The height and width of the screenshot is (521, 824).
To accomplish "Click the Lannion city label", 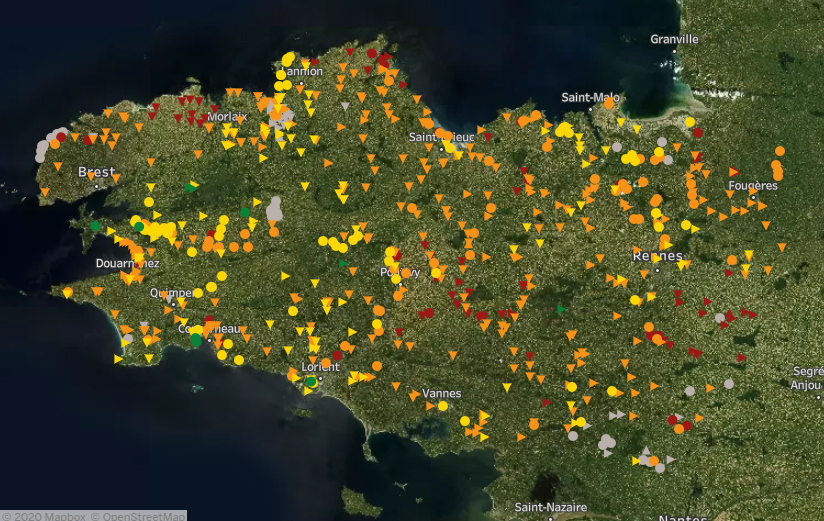I will coord(302,71).
